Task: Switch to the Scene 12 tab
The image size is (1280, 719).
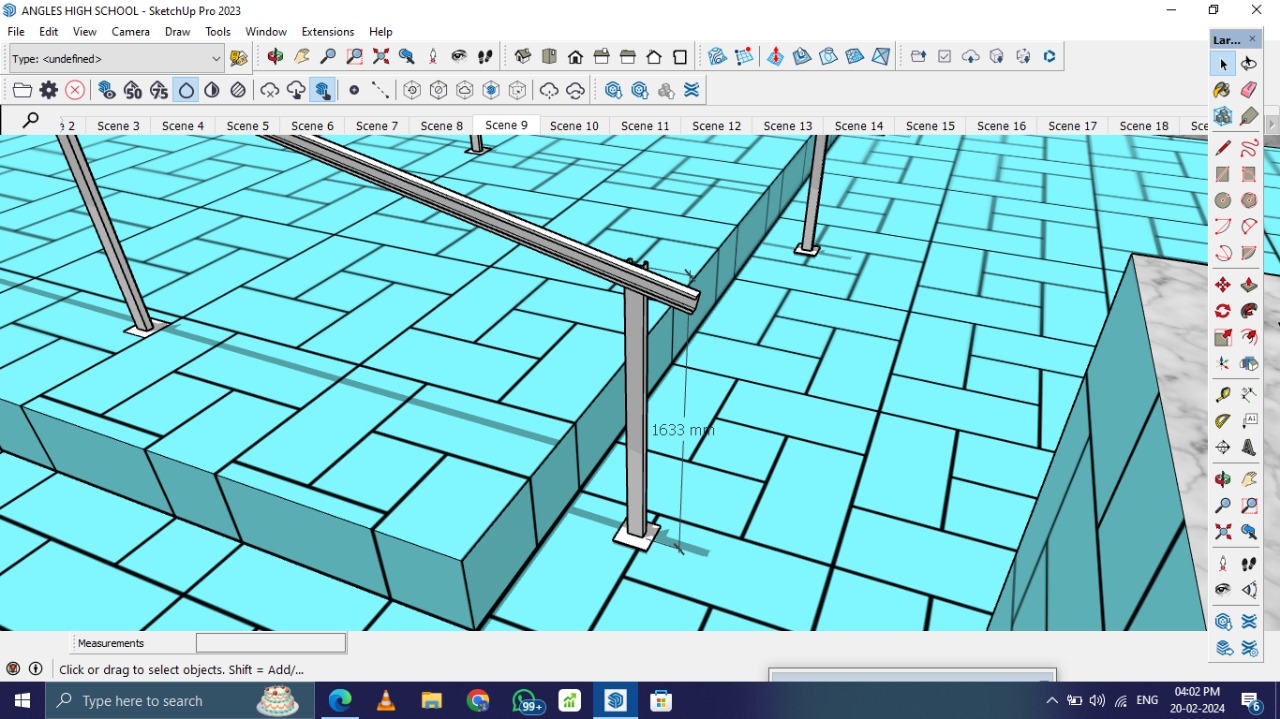Action: 716,126
